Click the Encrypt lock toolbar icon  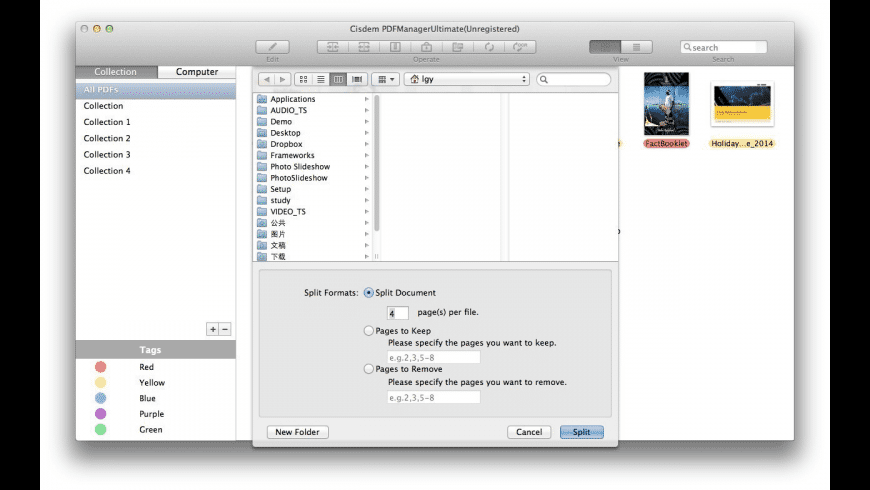pyautogui.click(x=426, y=47)
